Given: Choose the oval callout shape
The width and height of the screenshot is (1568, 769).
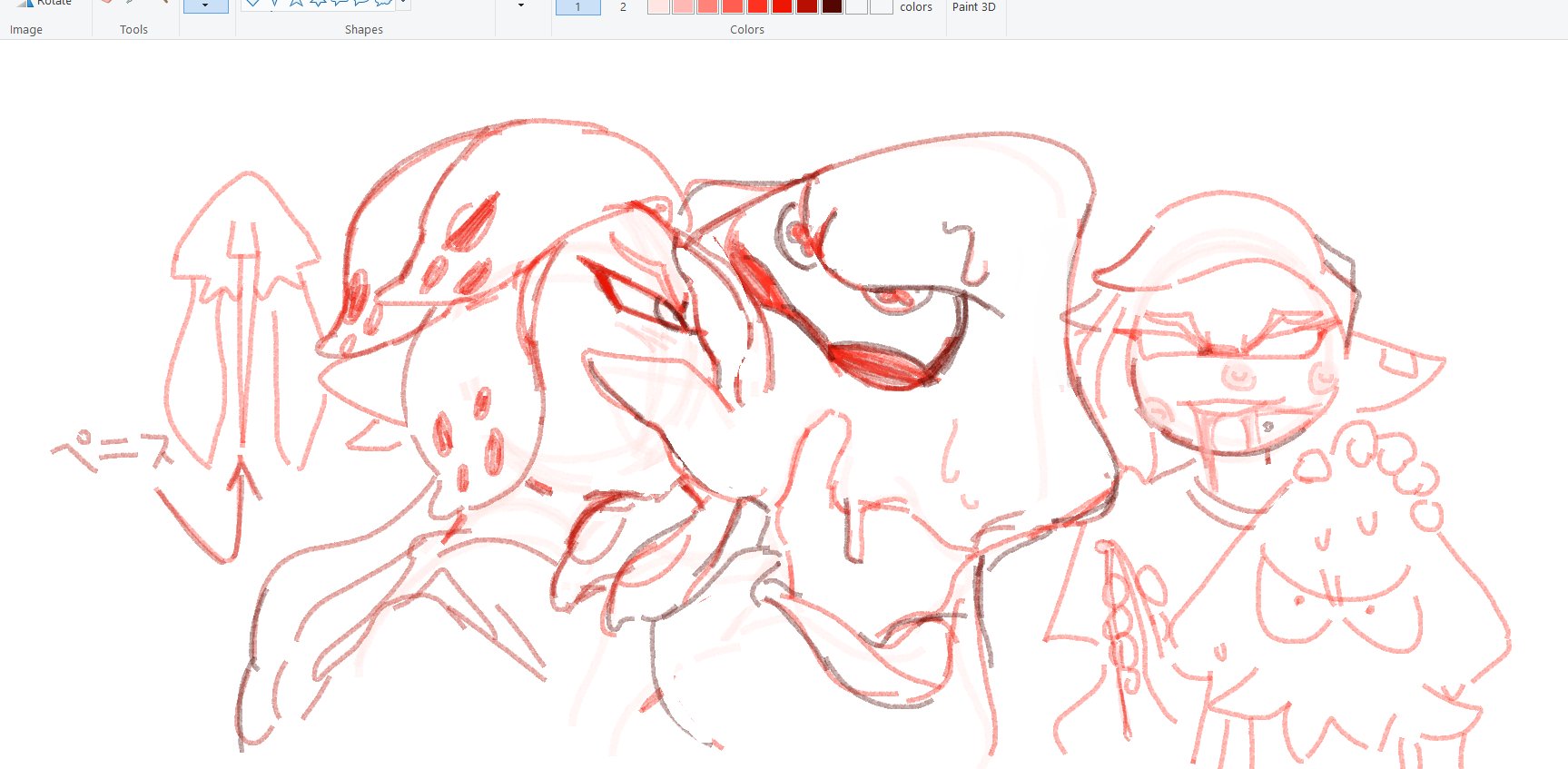Looking at the screenshot, I should (x=361, y=3).
